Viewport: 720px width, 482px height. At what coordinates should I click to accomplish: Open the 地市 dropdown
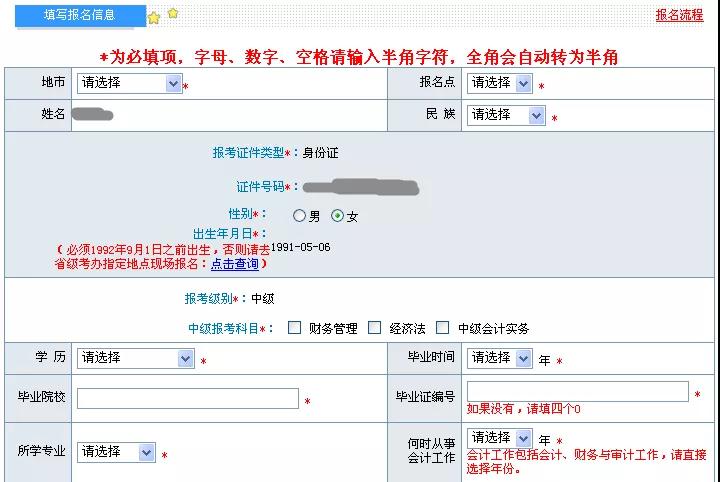pyautogui.click(x=129, y=84)
